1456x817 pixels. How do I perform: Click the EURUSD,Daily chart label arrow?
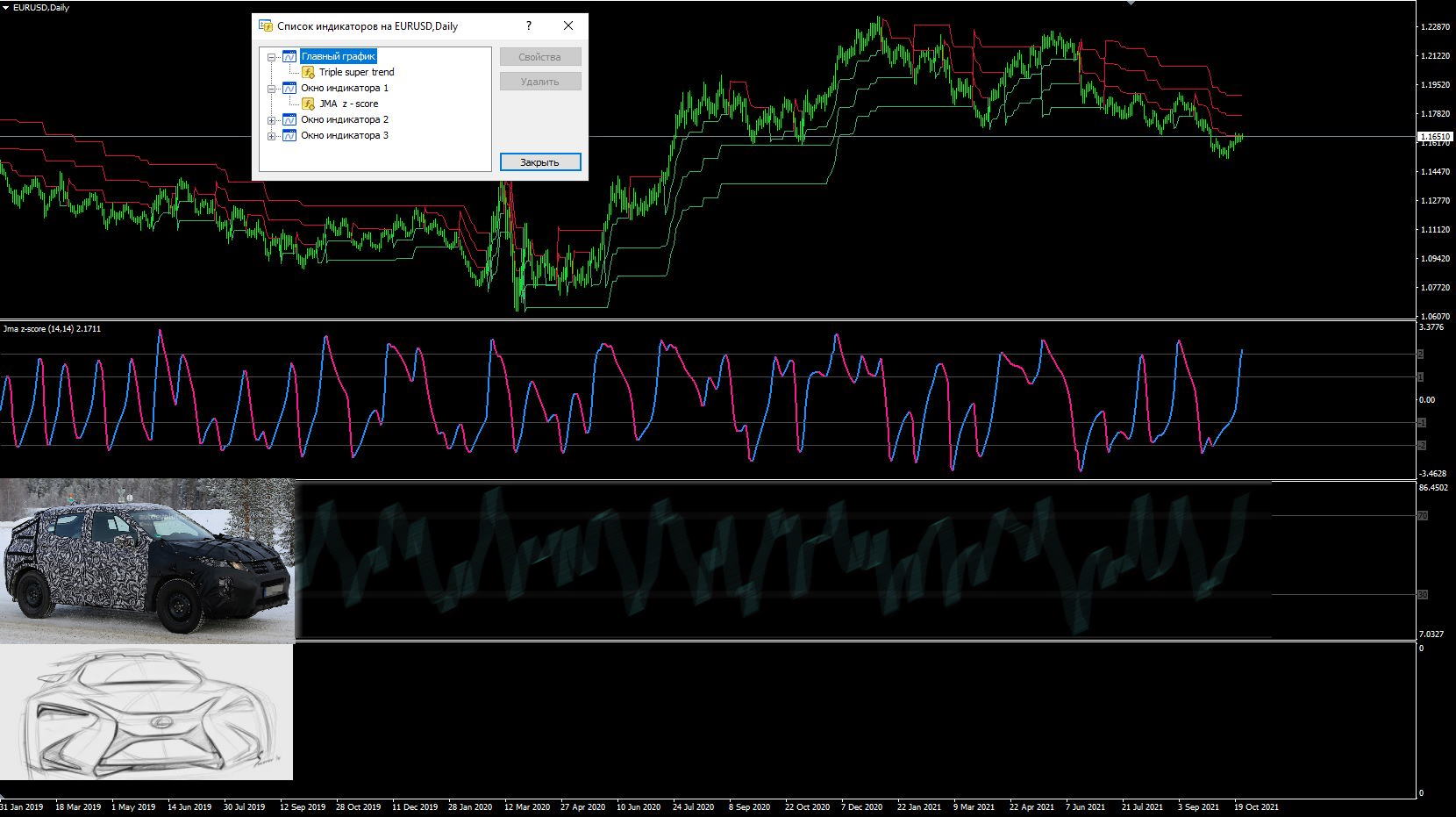point(7,8)
